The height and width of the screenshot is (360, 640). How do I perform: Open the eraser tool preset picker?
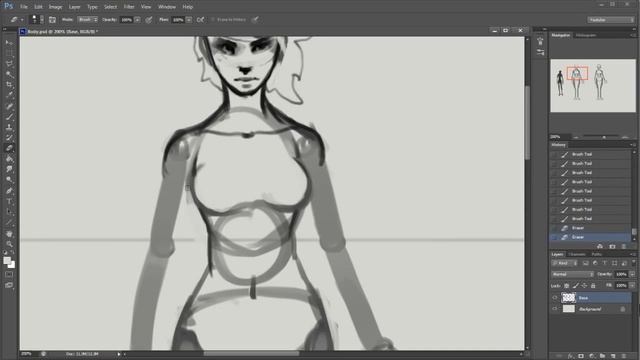(16, 20)
